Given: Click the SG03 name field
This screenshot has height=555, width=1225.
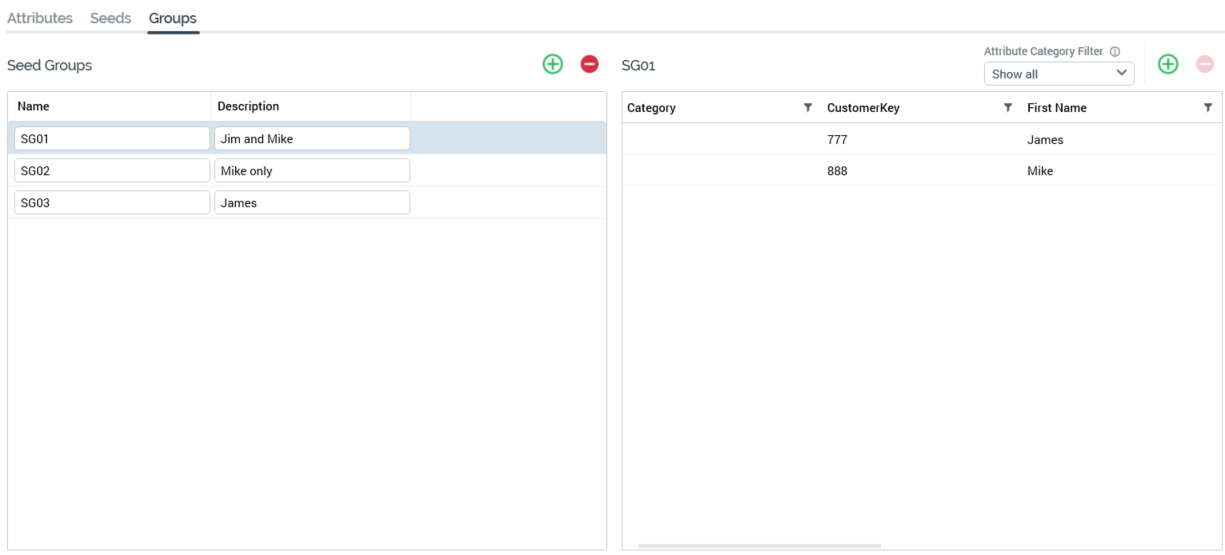Looking at the screenshot, I should 112,203.
